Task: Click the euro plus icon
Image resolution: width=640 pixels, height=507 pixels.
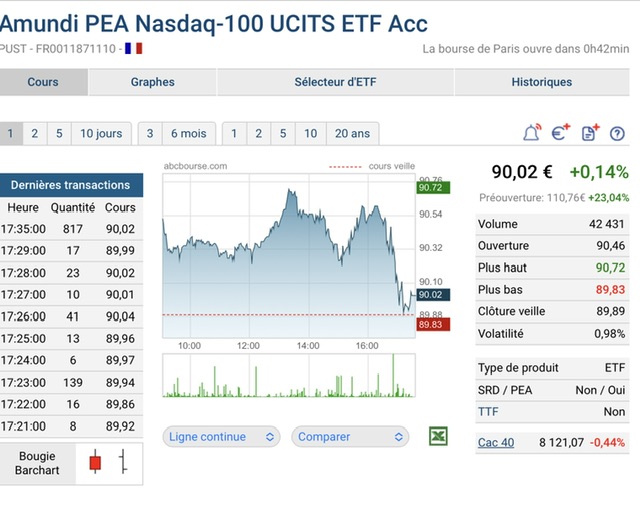Action: coord(560,133)
